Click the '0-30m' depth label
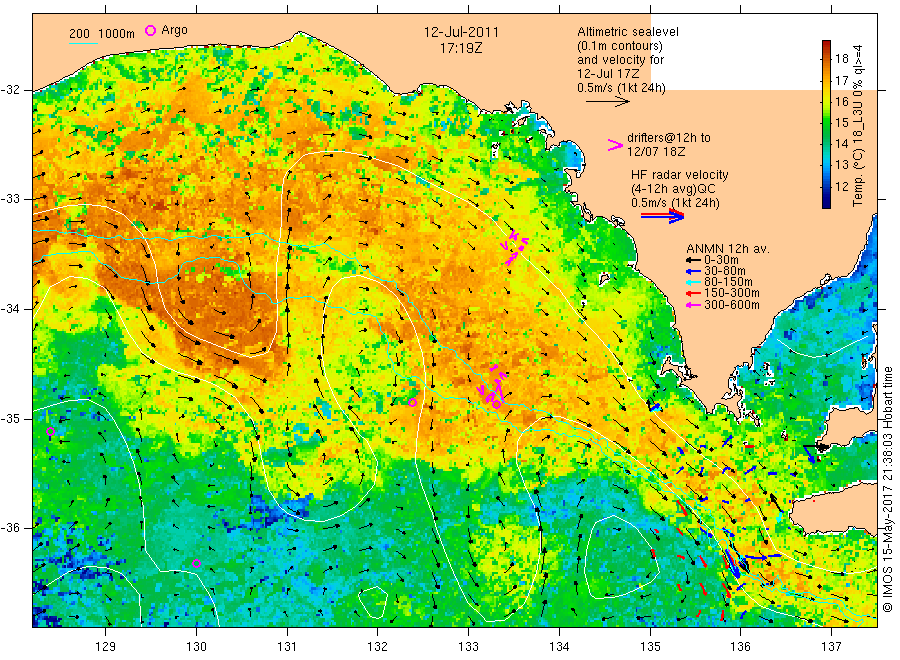This screenshot has height=660, width=900. tap(721, 260)
